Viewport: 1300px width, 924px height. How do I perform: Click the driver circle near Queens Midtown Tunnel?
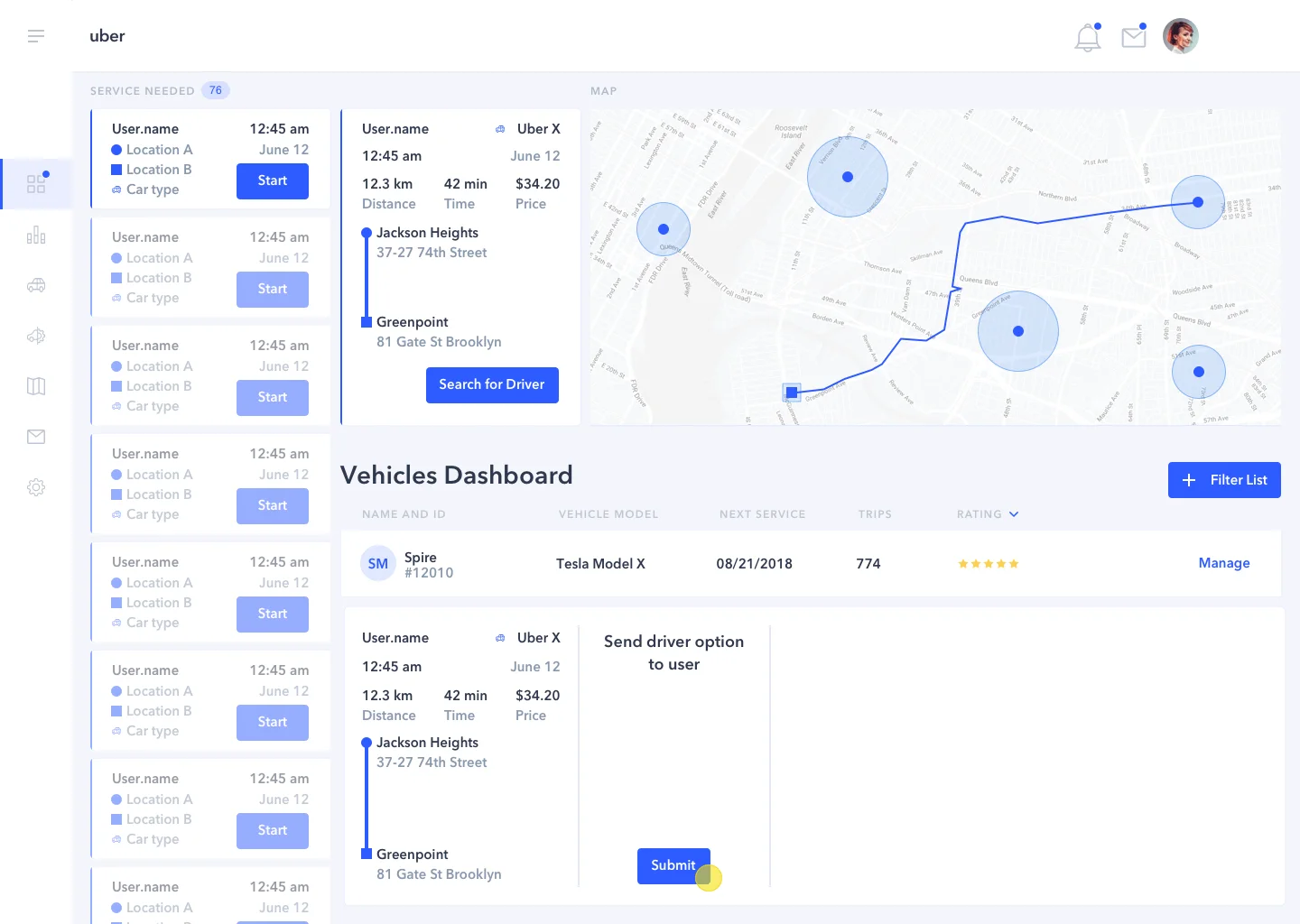pos(664,229)
